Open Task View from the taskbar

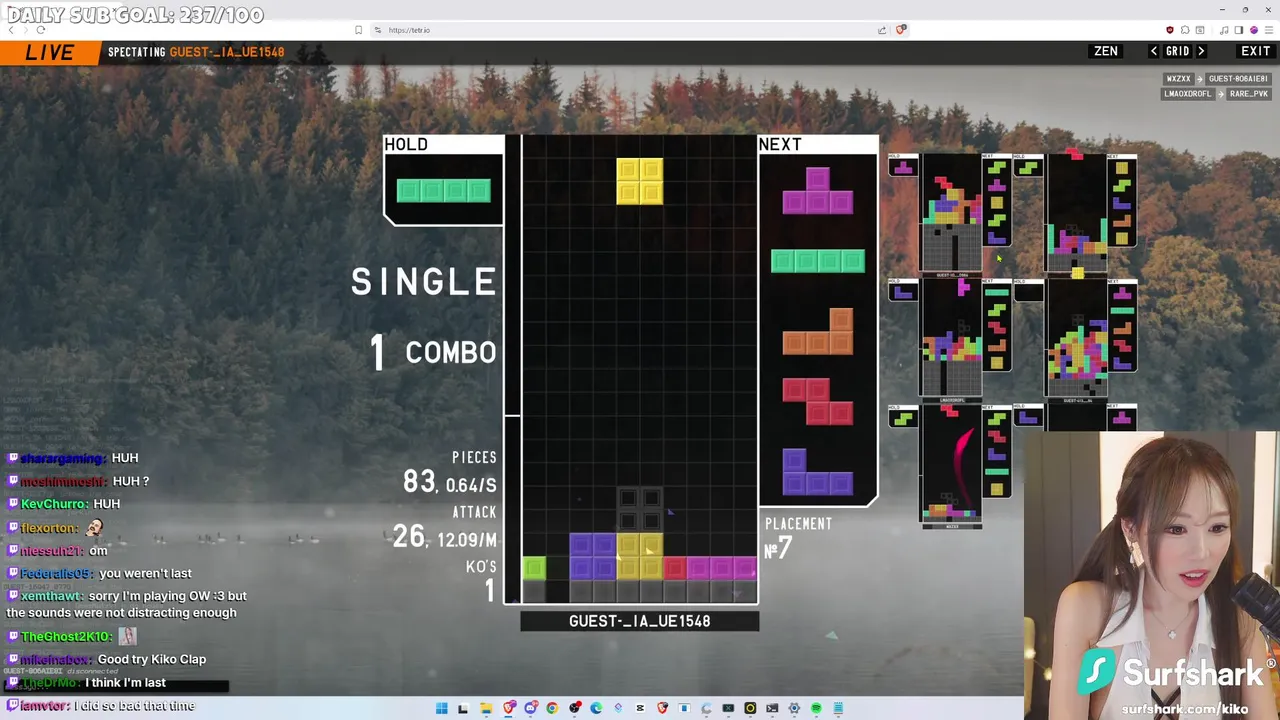click(463, 709)
